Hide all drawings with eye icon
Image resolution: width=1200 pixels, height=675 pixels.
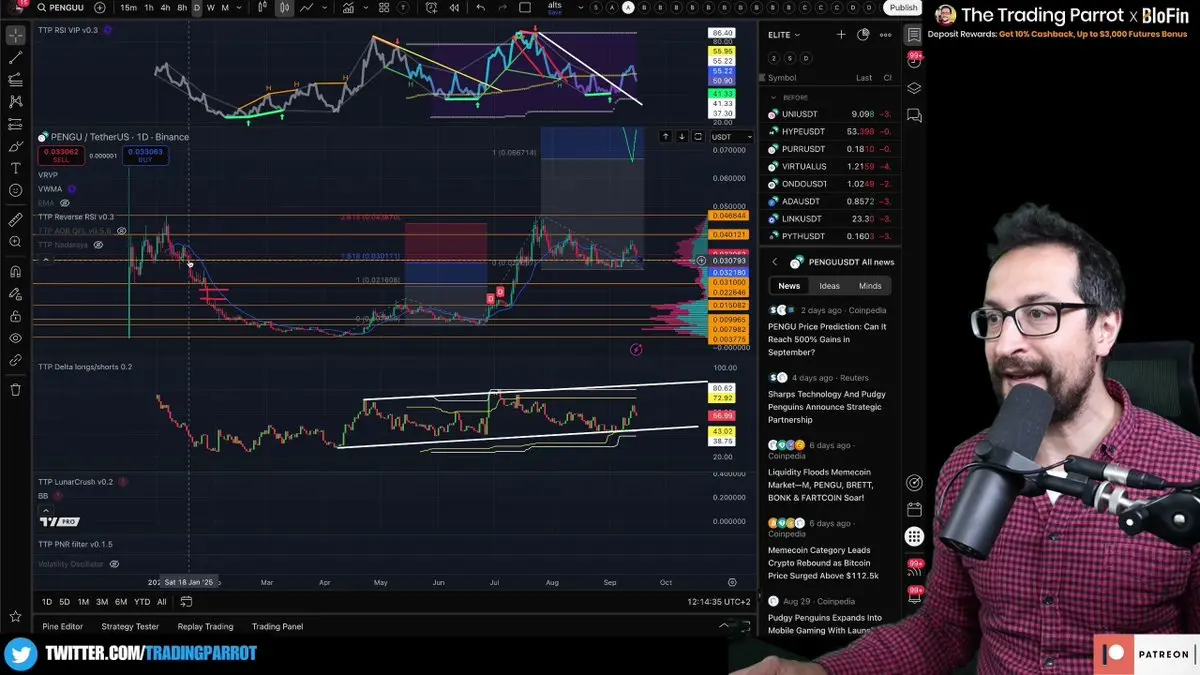pyautogui.click(x=15, y=338)
